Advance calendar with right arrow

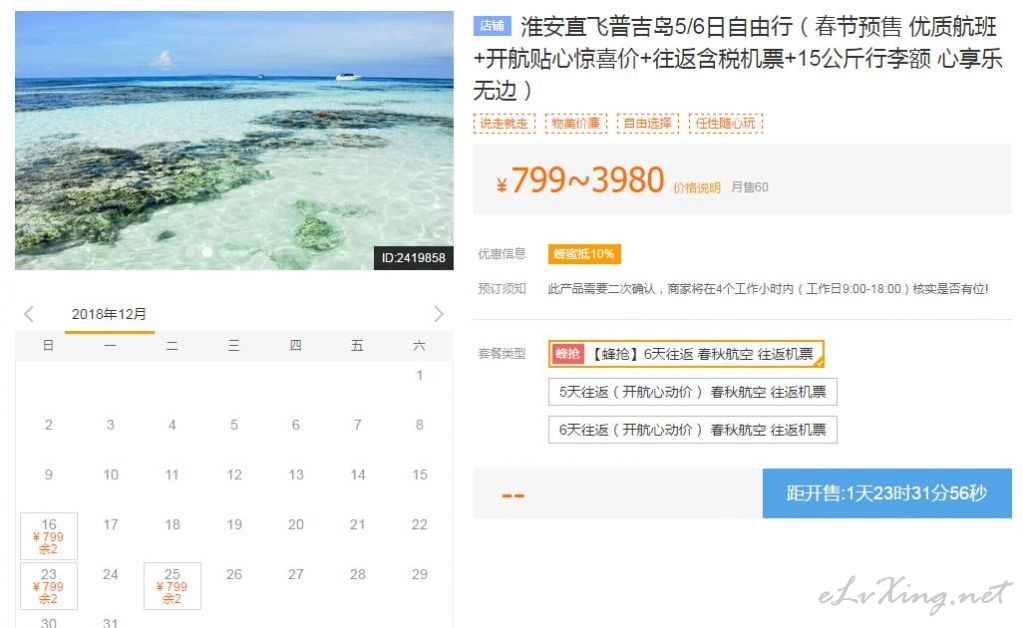pyautogui.click(x=438, y=314)
